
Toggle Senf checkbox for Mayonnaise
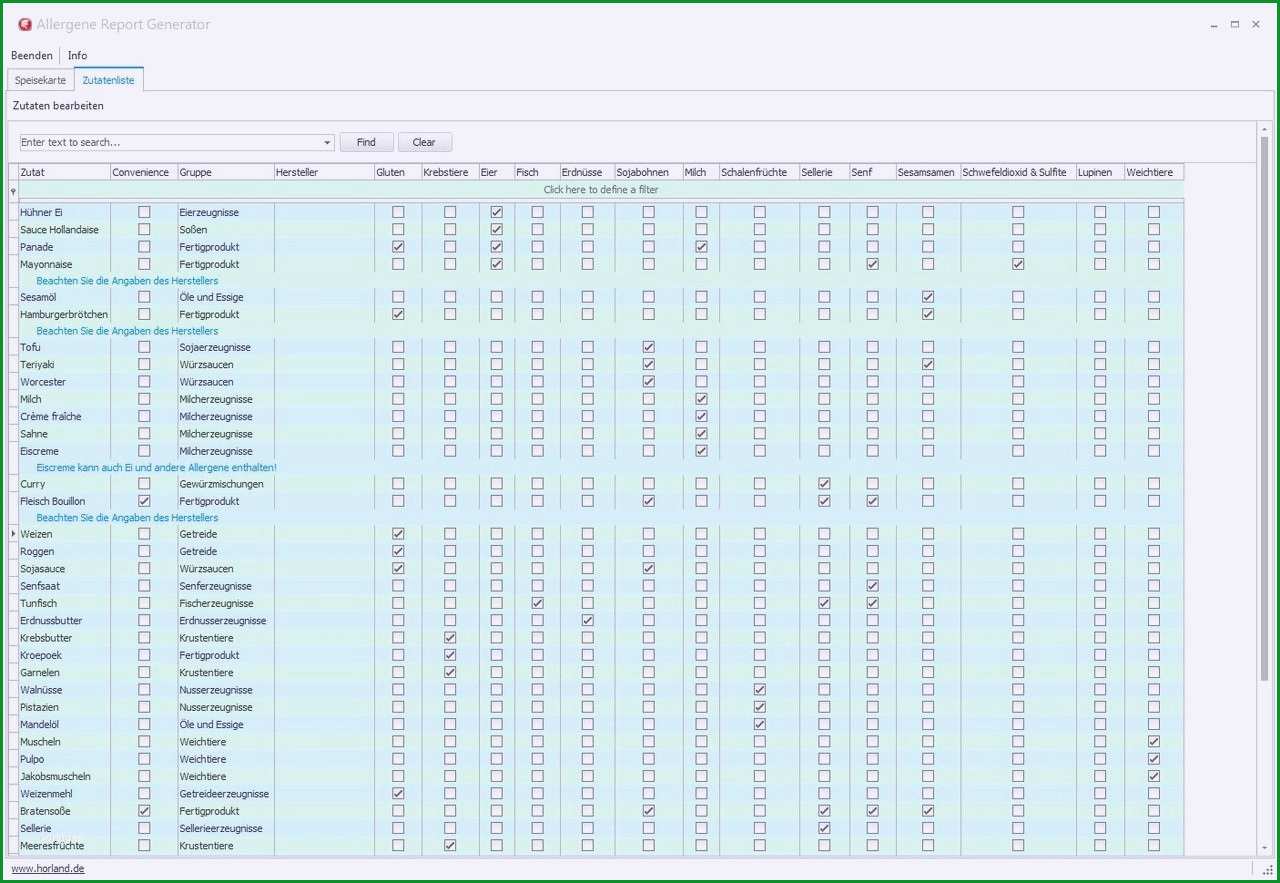coord(872,264)
